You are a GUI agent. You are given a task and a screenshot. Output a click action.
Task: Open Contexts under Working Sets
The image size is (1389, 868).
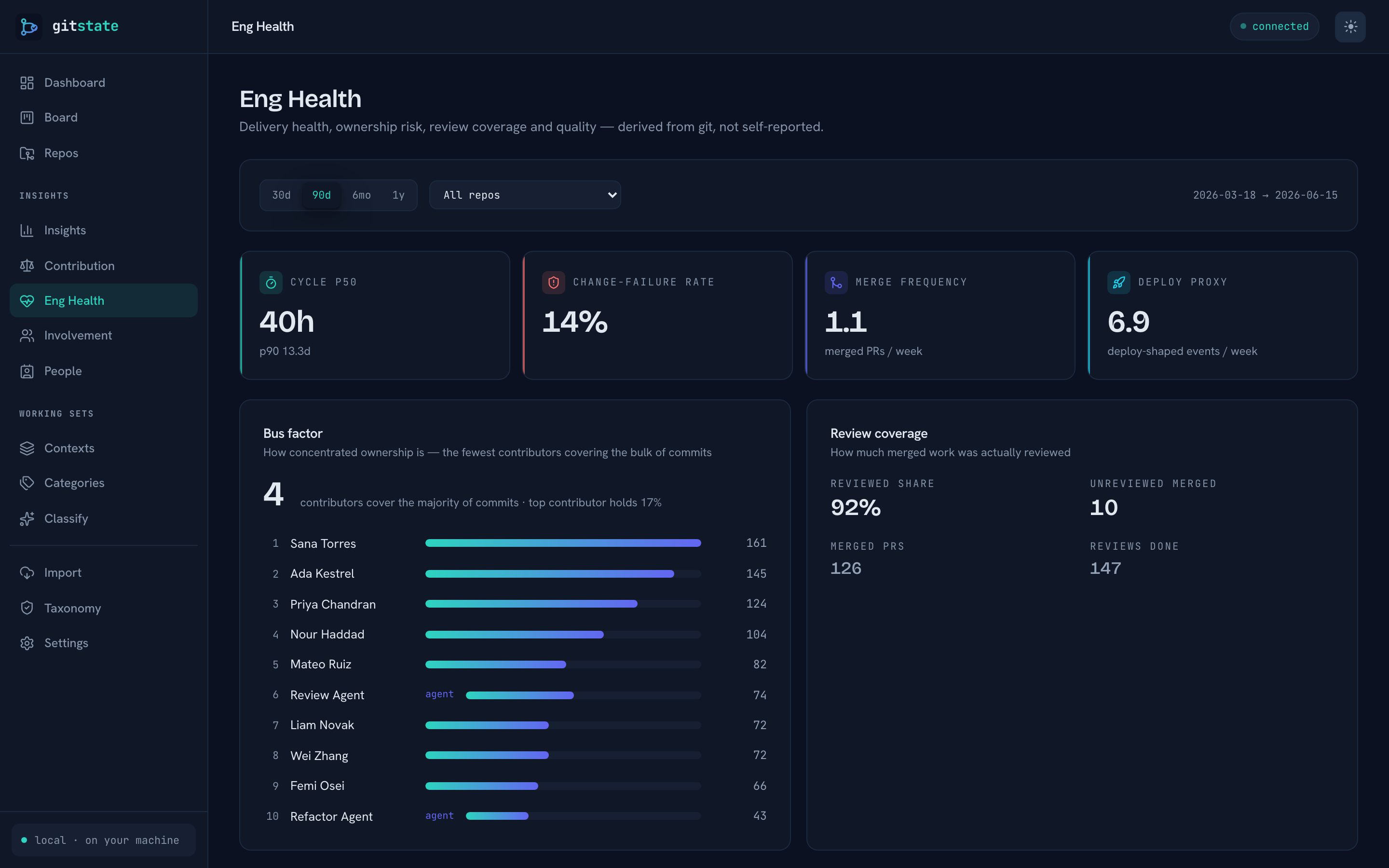coord(104,448)
